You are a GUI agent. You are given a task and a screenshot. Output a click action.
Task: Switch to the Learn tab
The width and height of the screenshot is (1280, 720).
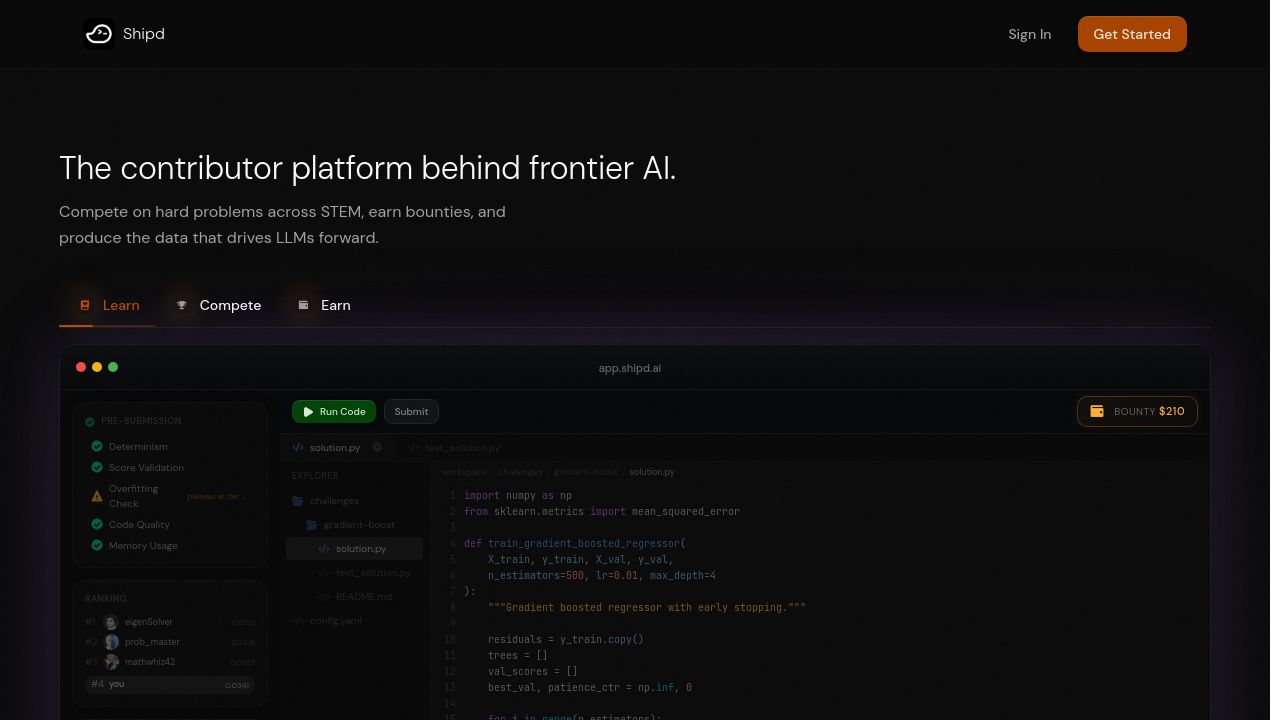point(108,305)
